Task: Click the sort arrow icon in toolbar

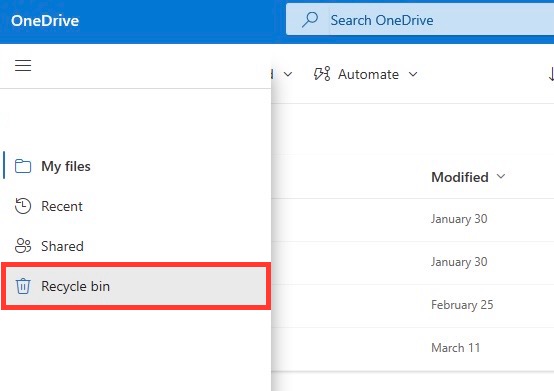Action: pos(550,74)
